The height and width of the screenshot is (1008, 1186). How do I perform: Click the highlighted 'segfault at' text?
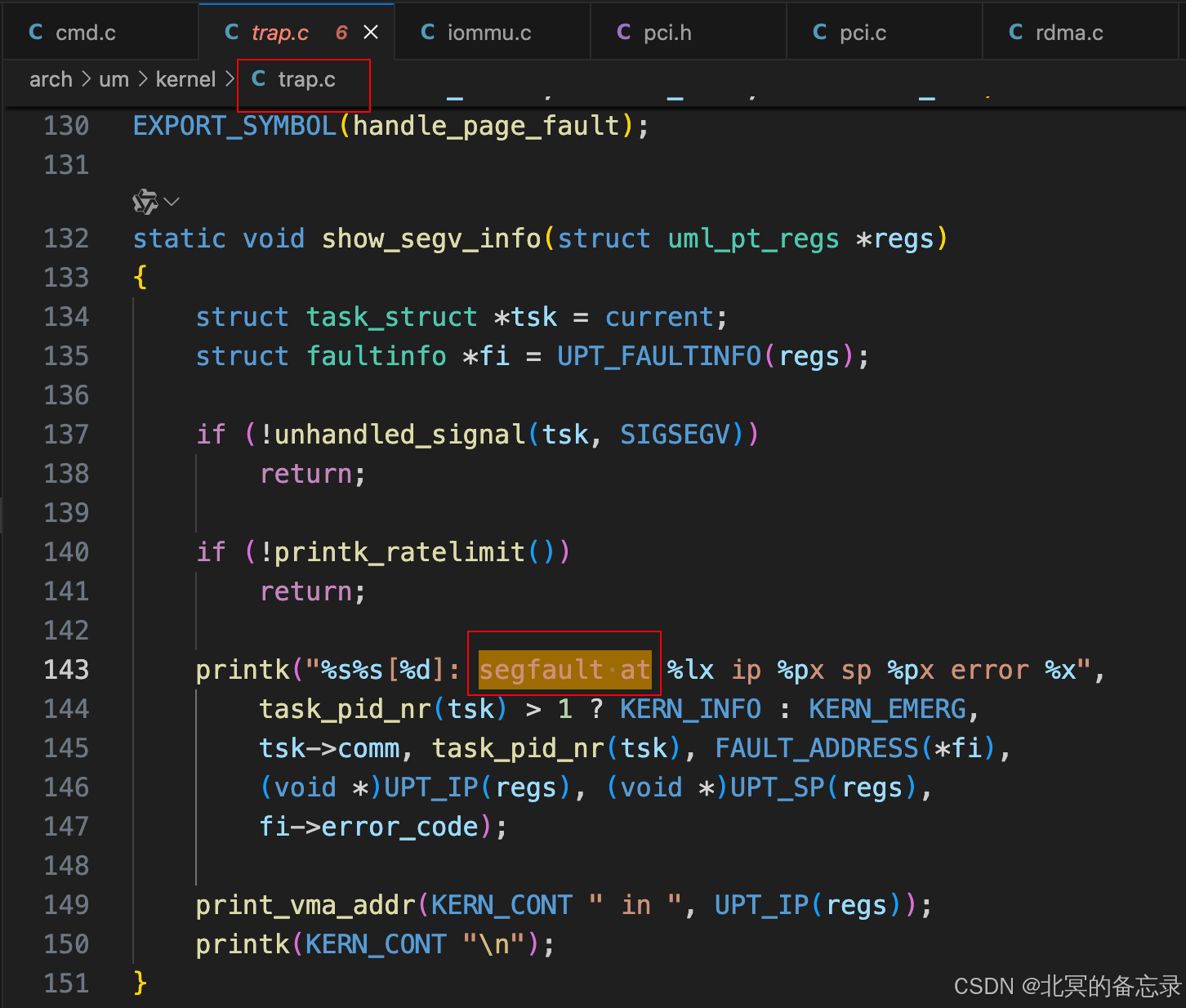coord(564,670)
